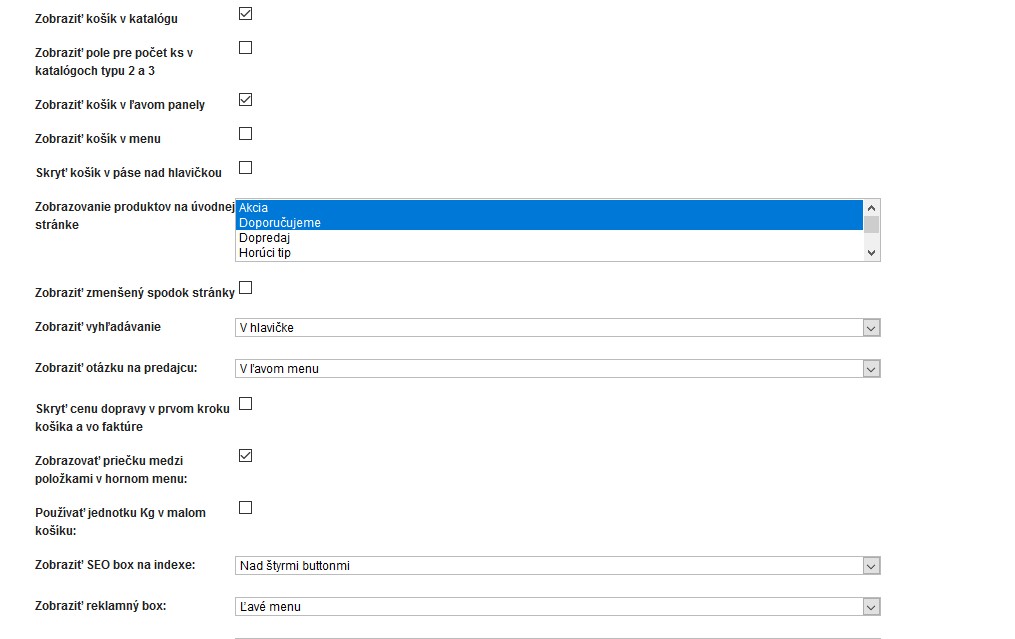Image resolution: width=1015 pixels, height=639 pixels.
Task: Uncheck 'Zobraziť košík v ľavom panely' checkbox
Action: point(245,100)
